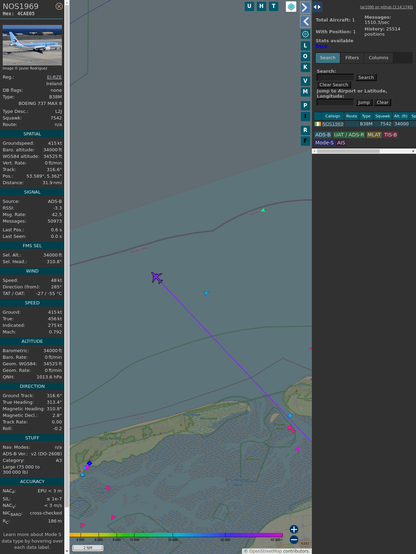Toggle the H button at top

tap(262, 6)
